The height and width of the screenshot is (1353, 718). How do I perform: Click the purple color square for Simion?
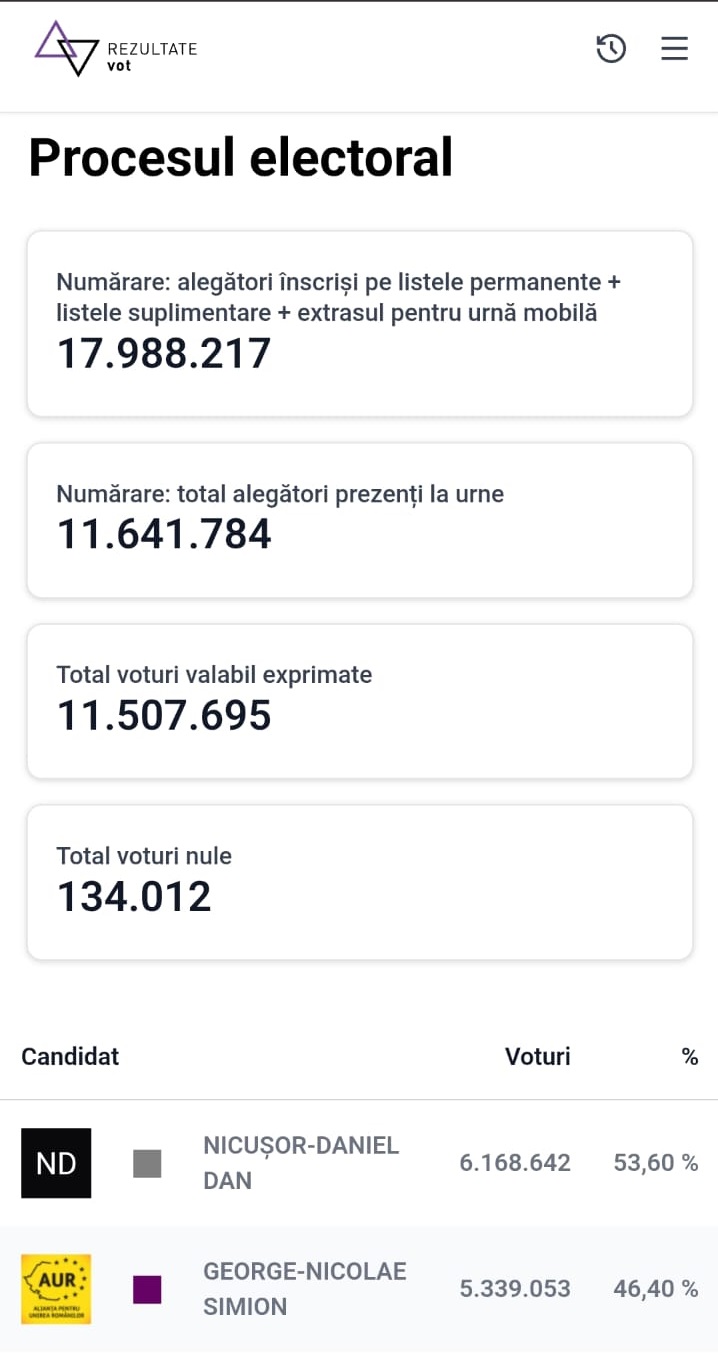point(147,1289)
